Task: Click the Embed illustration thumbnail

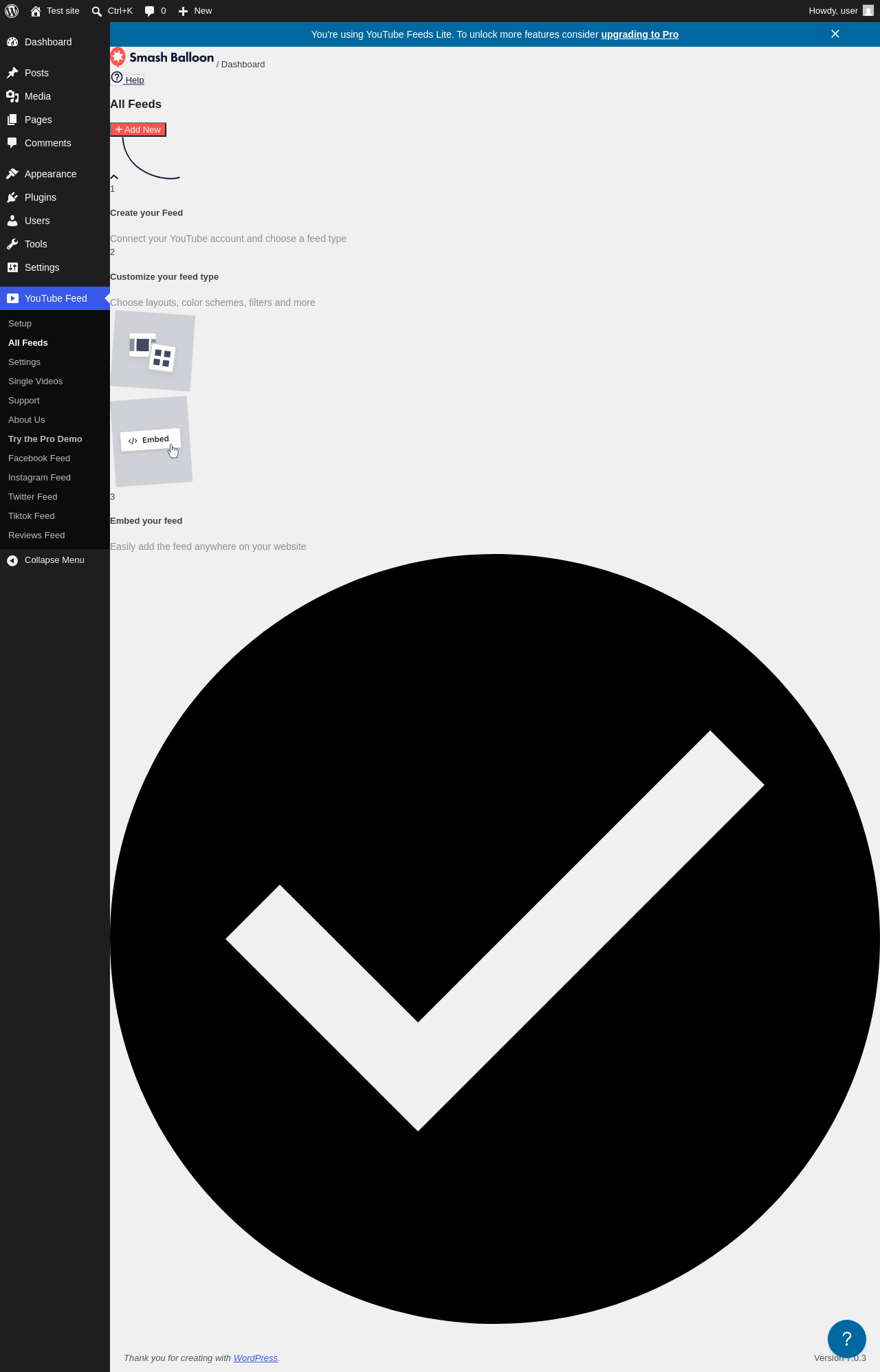Action: coord(151,441)
